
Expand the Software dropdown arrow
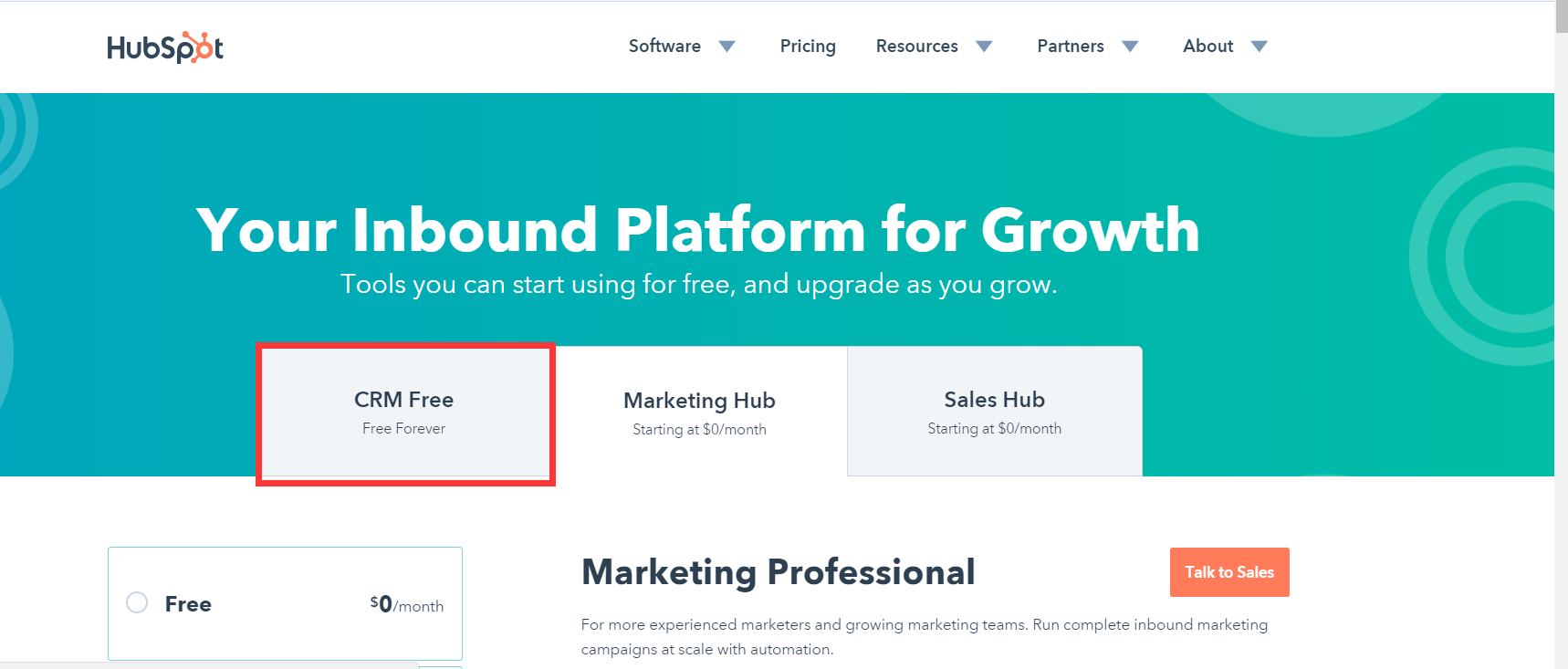coord(727,47)
